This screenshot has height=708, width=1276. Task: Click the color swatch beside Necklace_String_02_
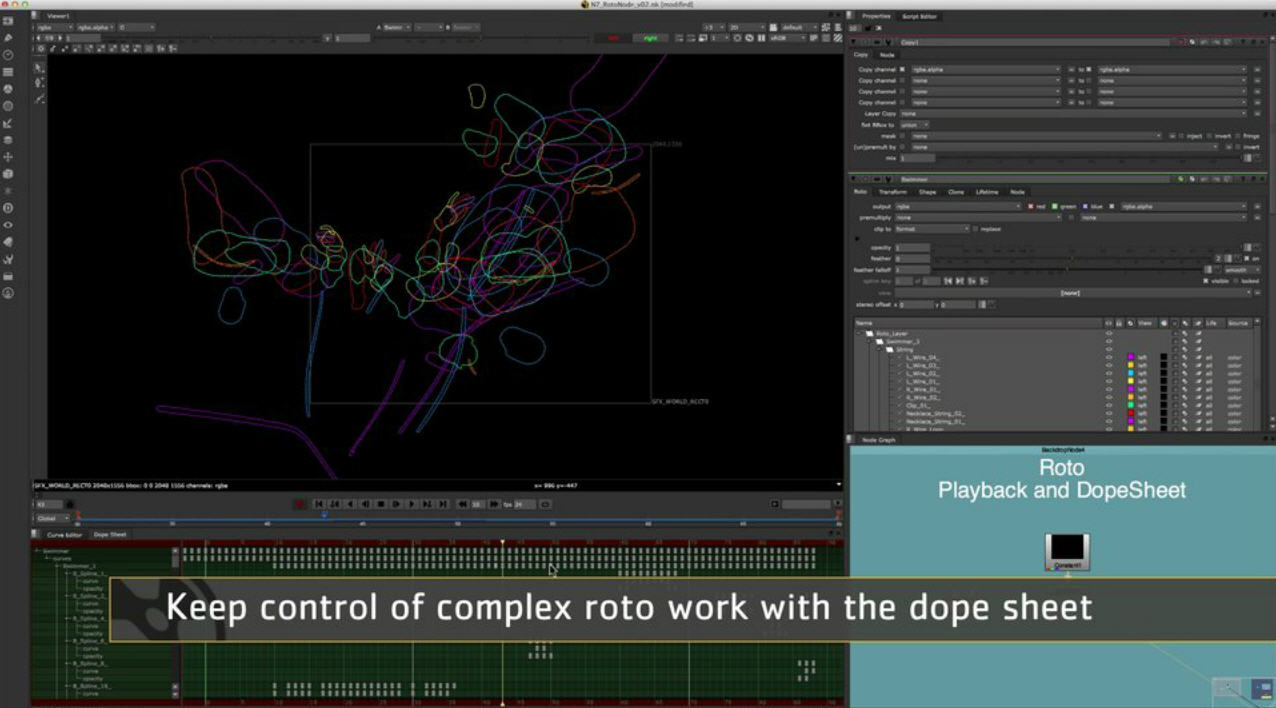1132,411
